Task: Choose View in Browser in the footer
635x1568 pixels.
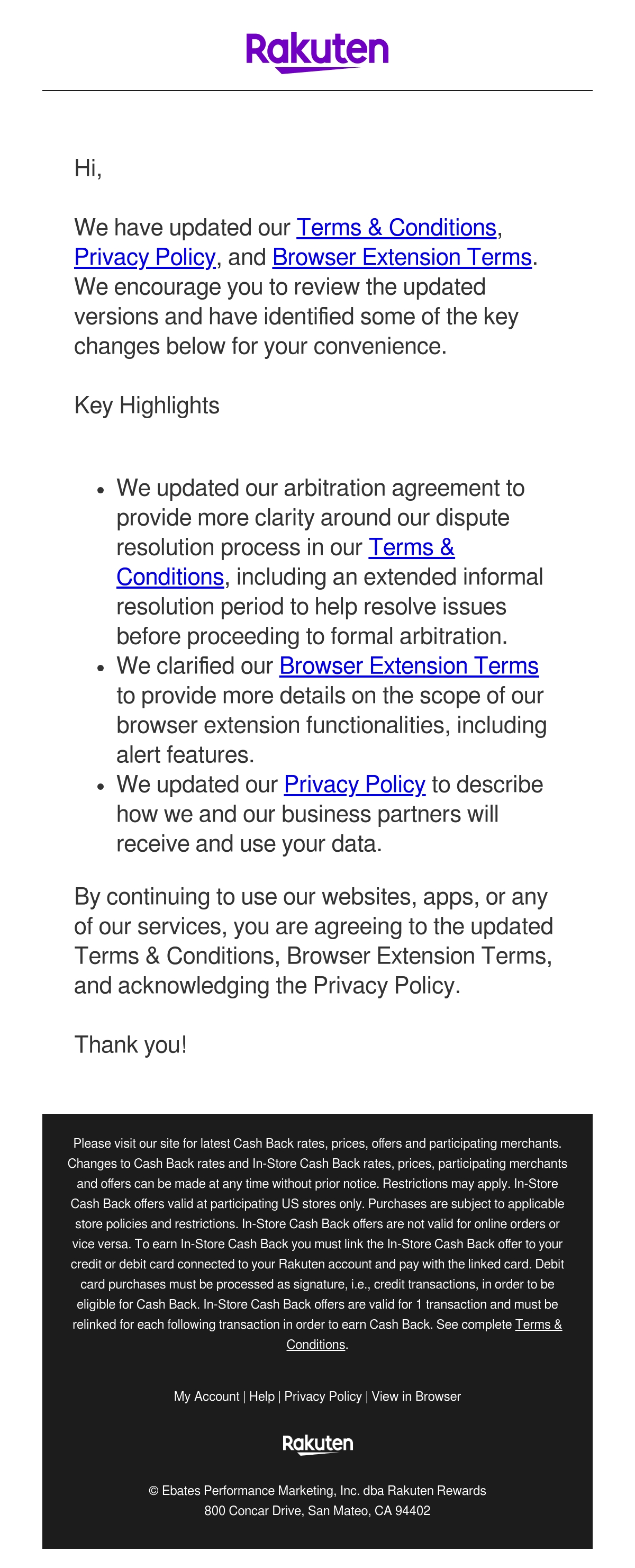Action: point(416,1396)
